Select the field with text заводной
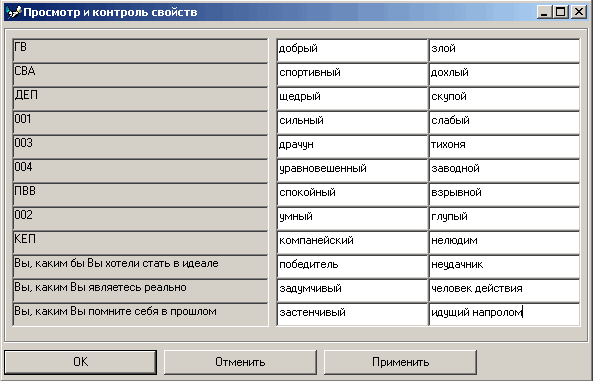The image size is (593, 381). 504,171
